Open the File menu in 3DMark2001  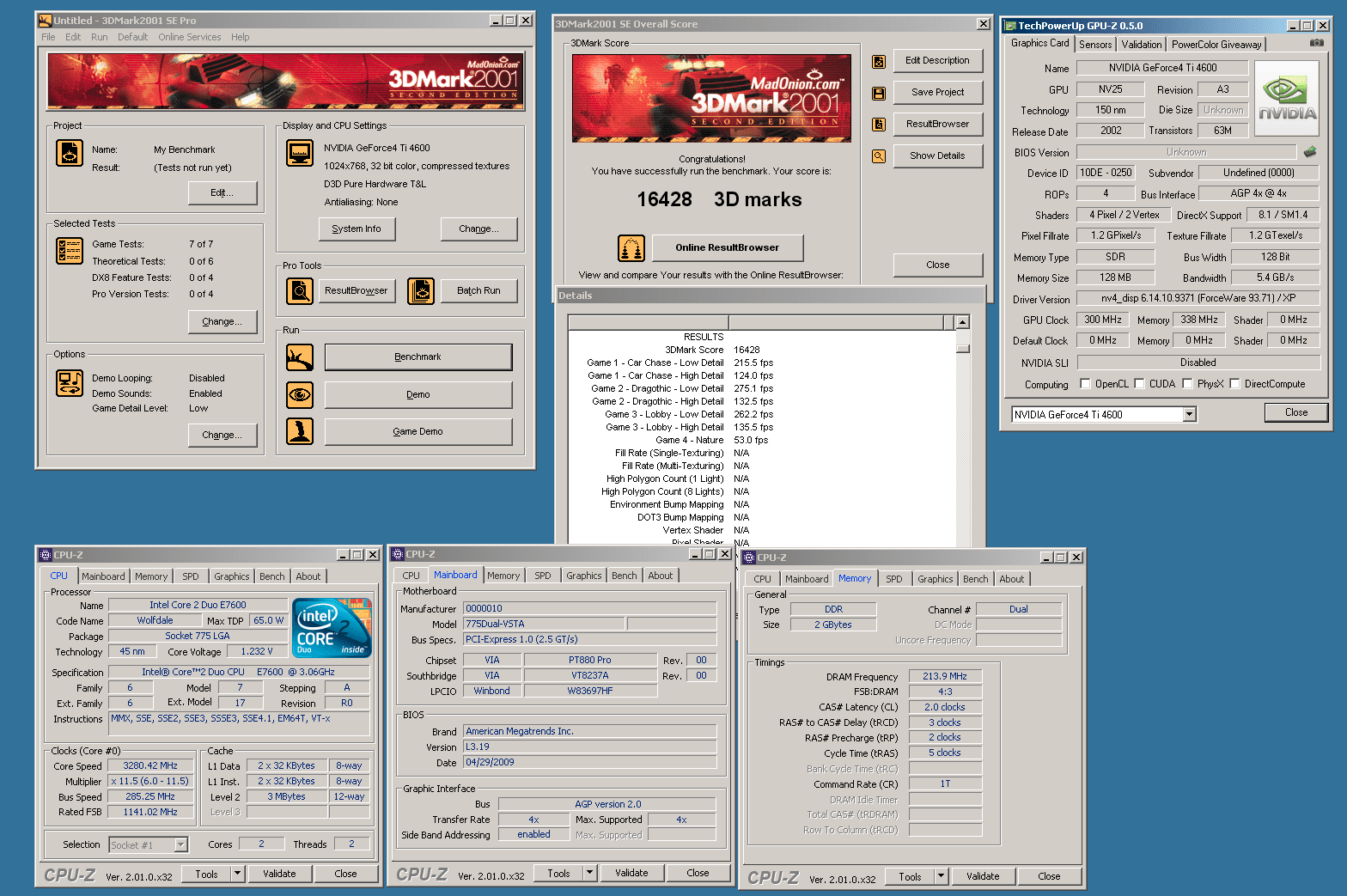pos(48,37)
